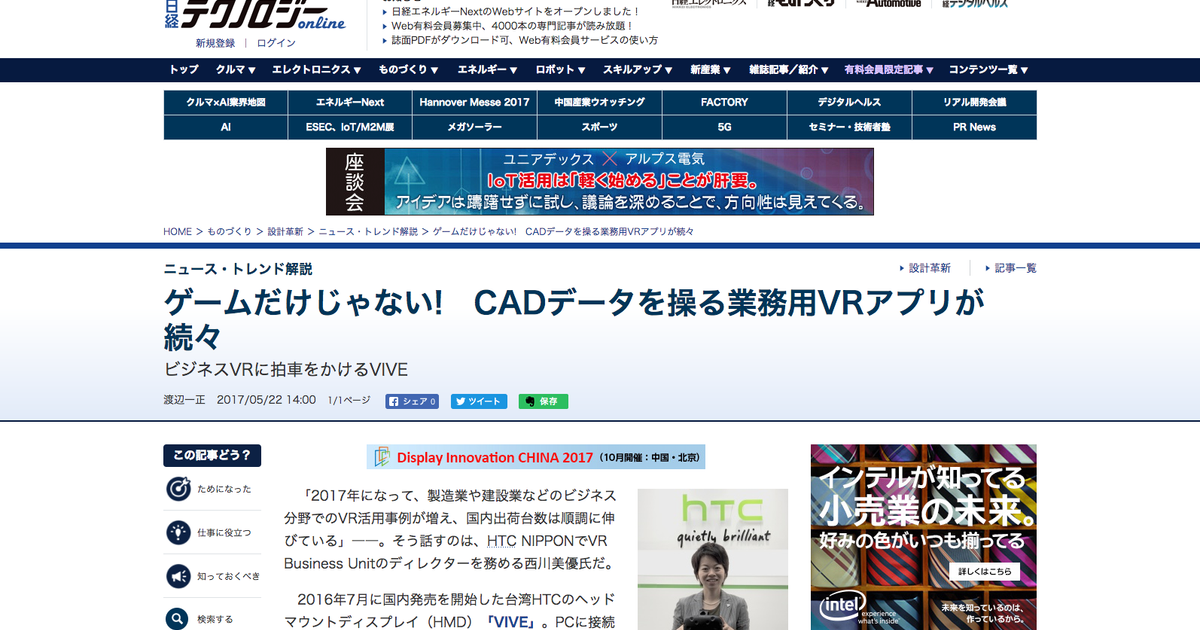This screenshot has width=1200, height=630.
Task: Open the 記事一覧 link
Action: pos(1015,268)
